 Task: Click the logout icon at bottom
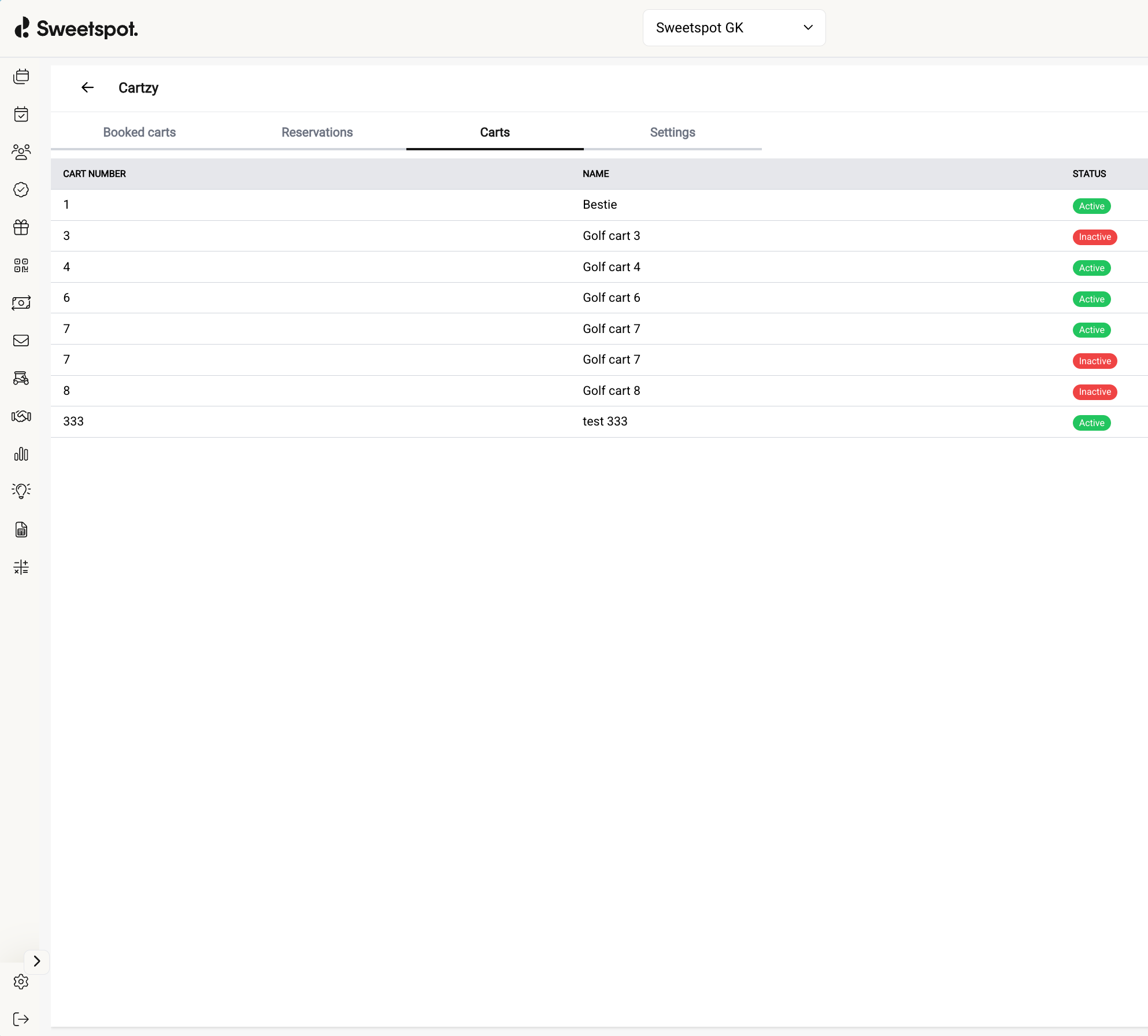[21, 1019]
